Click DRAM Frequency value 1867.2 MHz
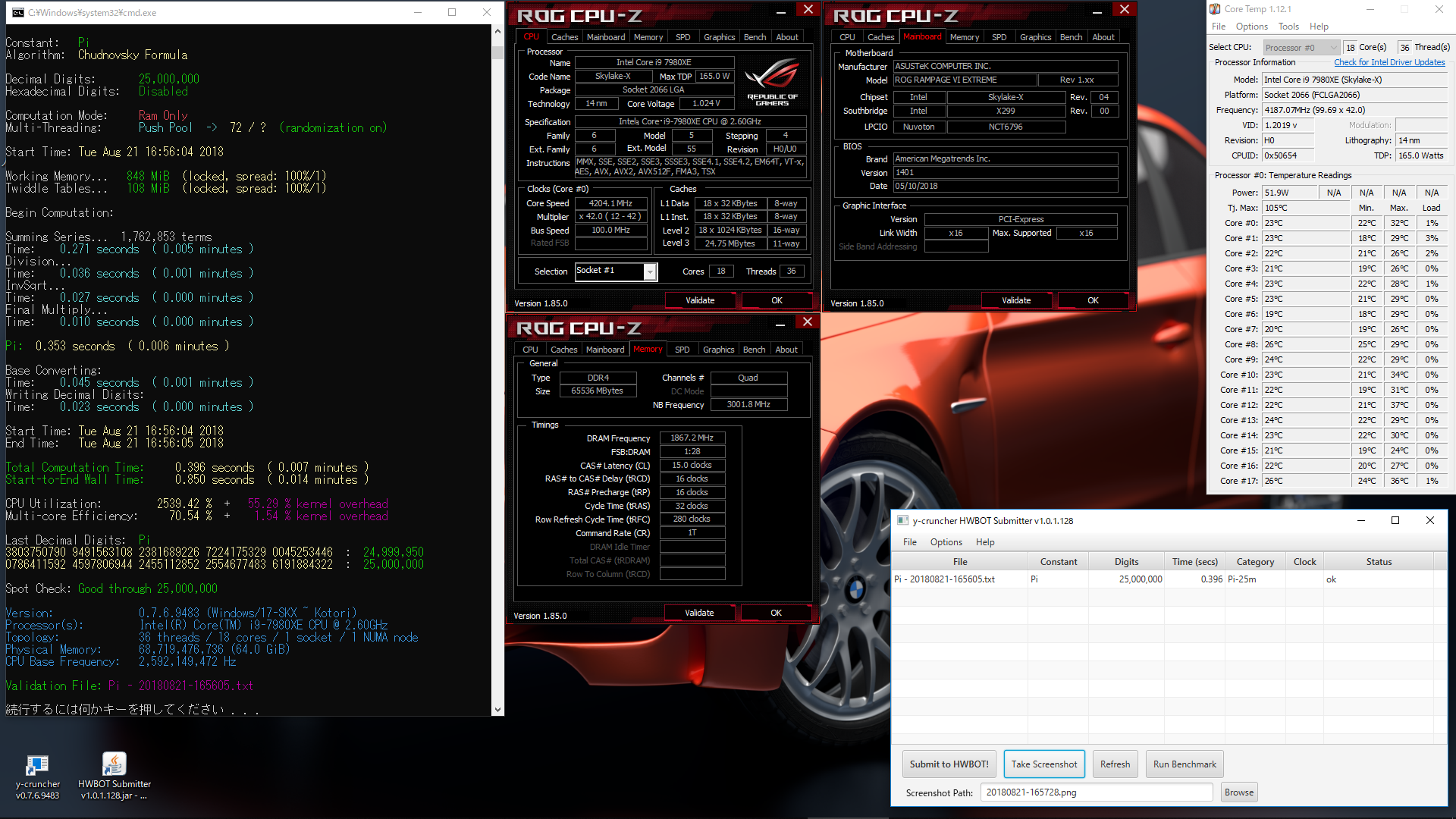This screenshot has width=1456, height=819. pos(692,438)
